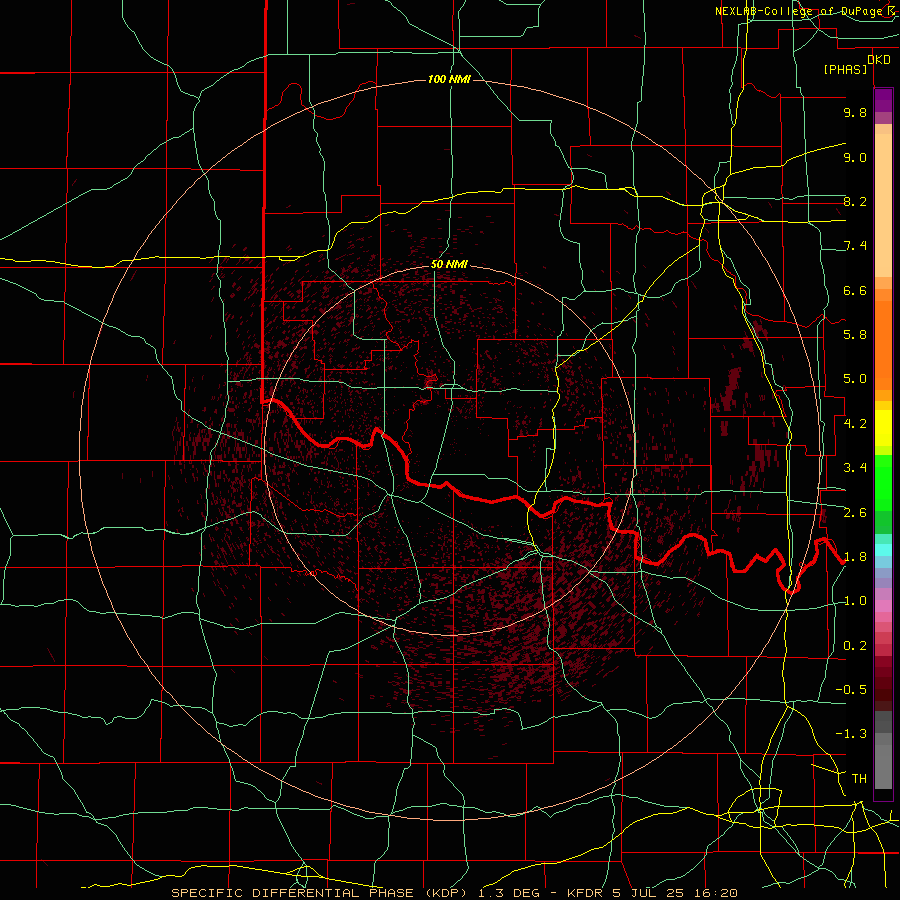Click the 50 NMI range ring label
The height and width of the screenshot is (900, 900).
point(449,264)
